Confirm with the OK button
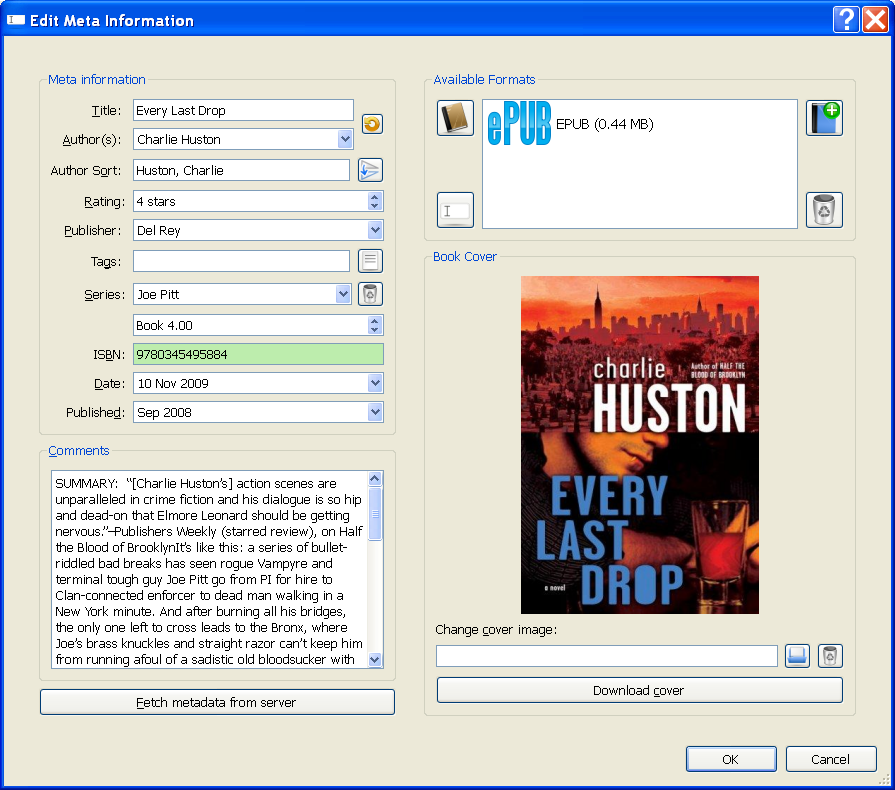The height and width of the screenshot is (790, 895). coord(731,759)
